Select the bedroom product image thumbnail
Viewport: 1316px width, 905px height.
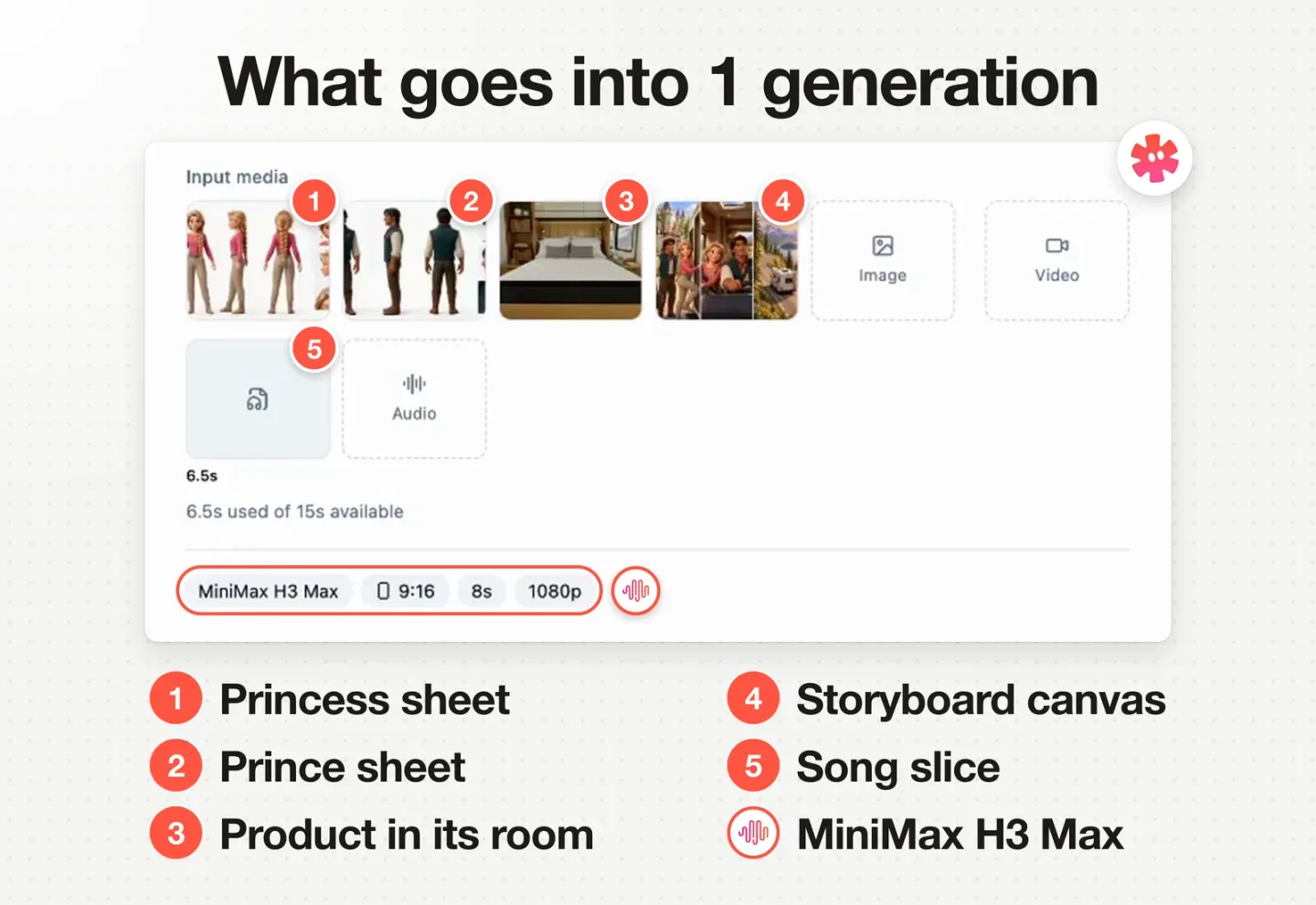pos(570,261)
